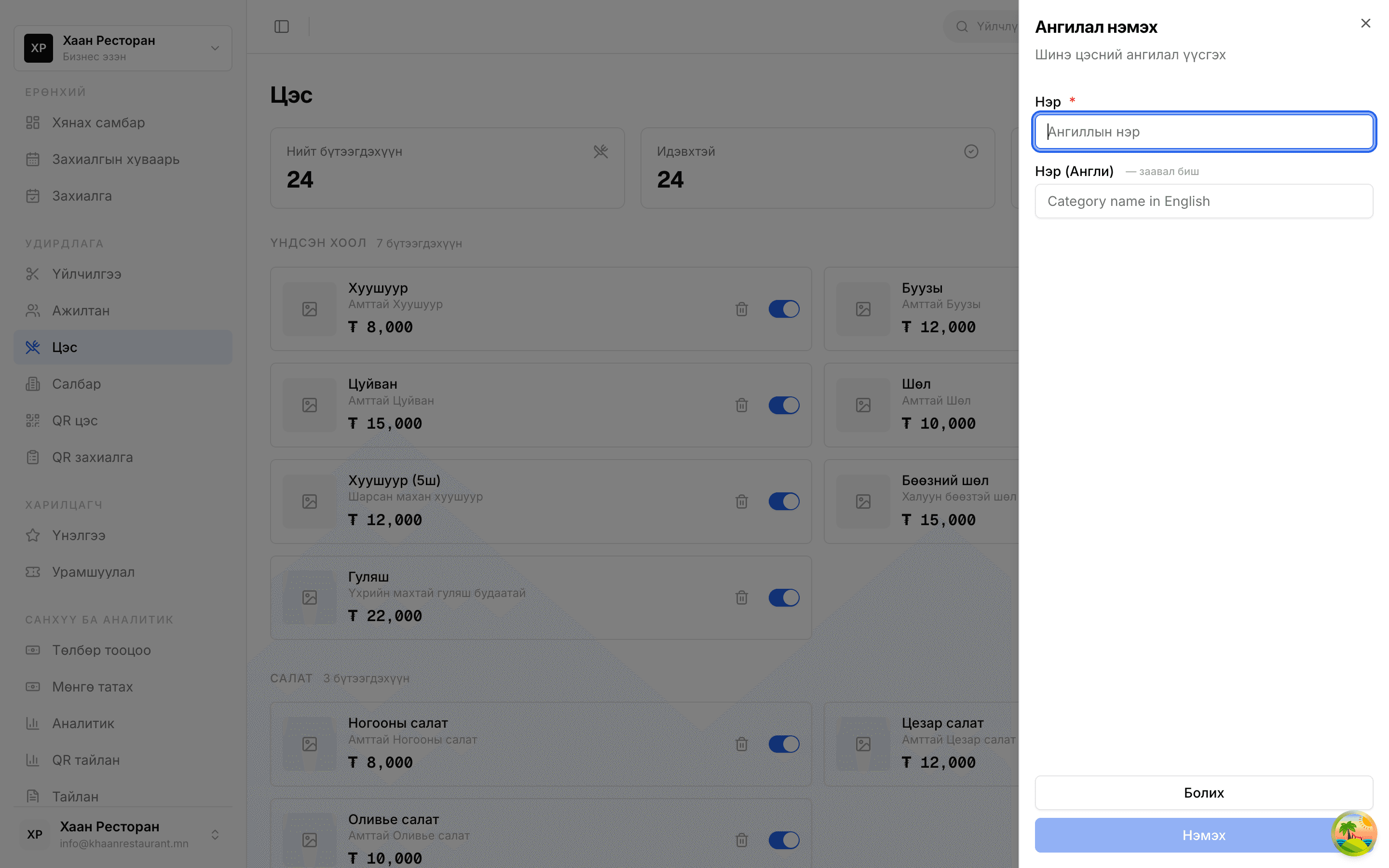This screenshot has width=1389, height=868.
Task: Click the Цезар салат image placeholder
Action: pos(863,744)
